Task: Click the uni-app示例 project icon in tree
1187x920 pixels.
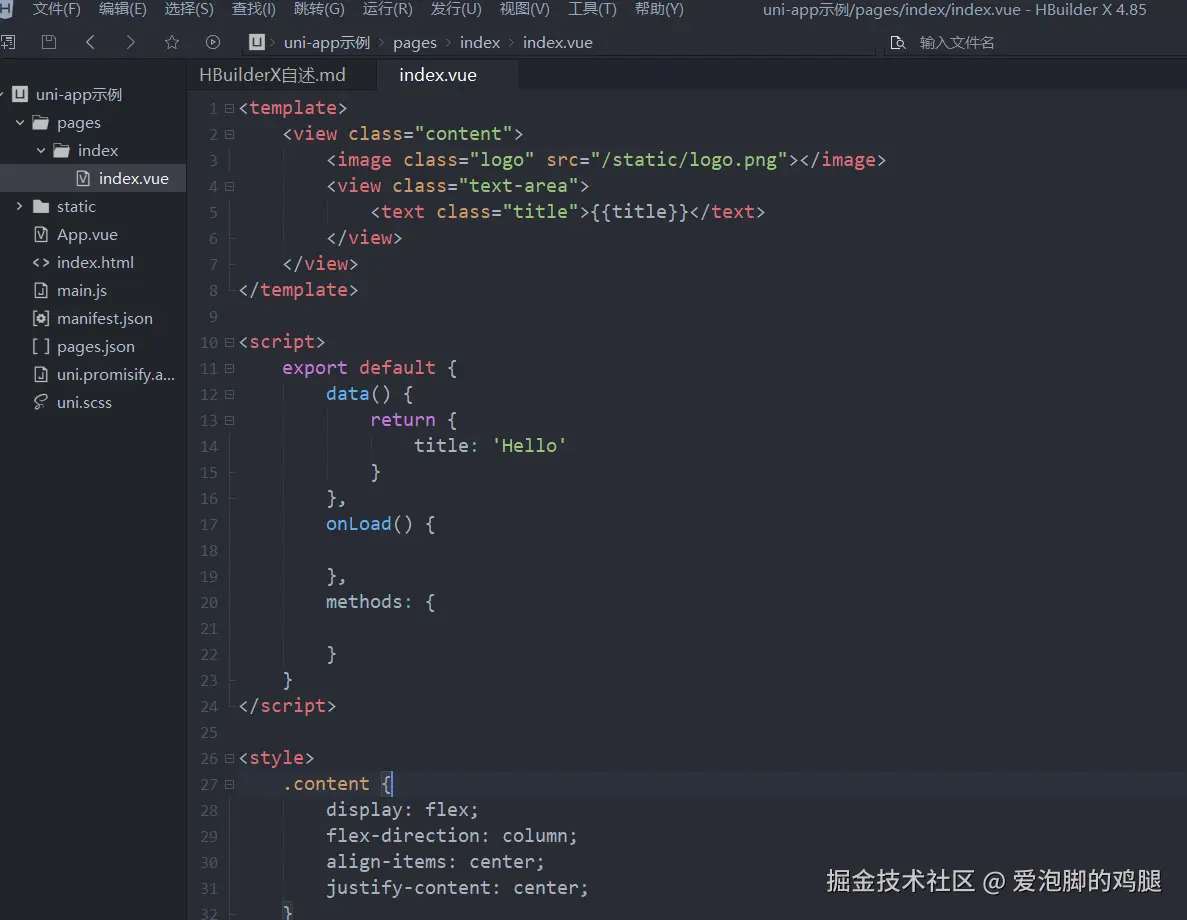Action: (x=20, y=95)
